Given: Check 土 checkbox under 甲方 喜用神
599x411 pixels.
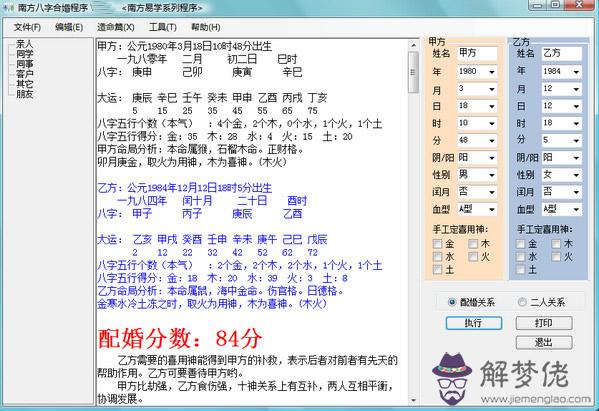Looking at the screenshot, I should pos(437,270).
